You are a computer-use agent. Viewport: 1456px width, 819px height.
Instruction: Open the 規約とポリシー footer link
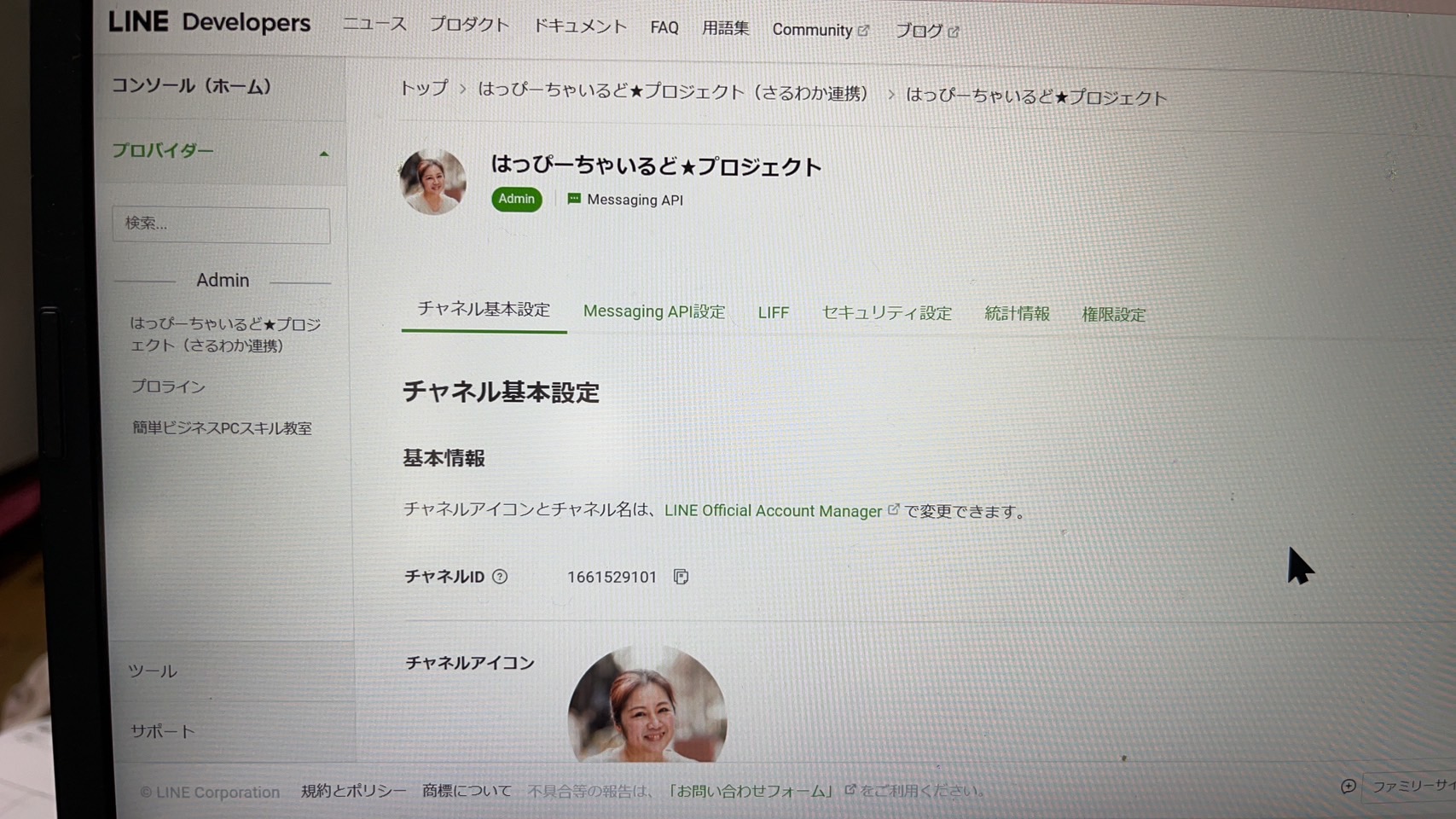(x=353, y=791)
